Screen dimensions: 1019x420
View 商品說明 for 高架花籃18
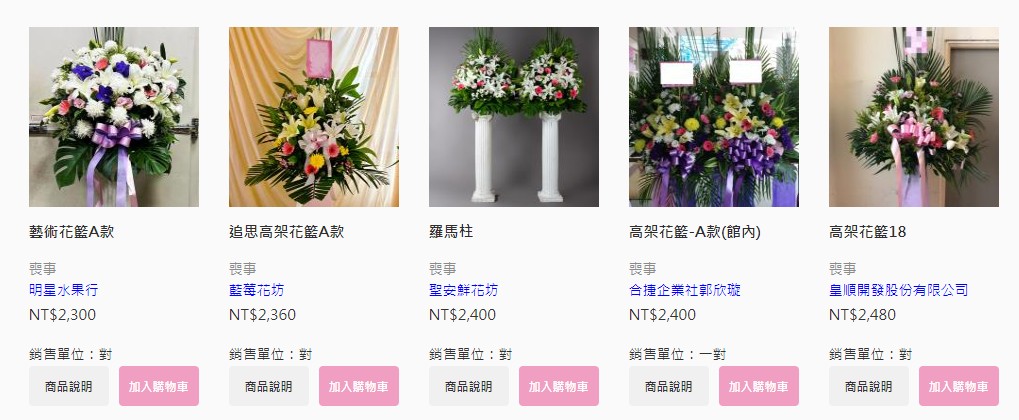pyautogui.click(x=869, y=386)
